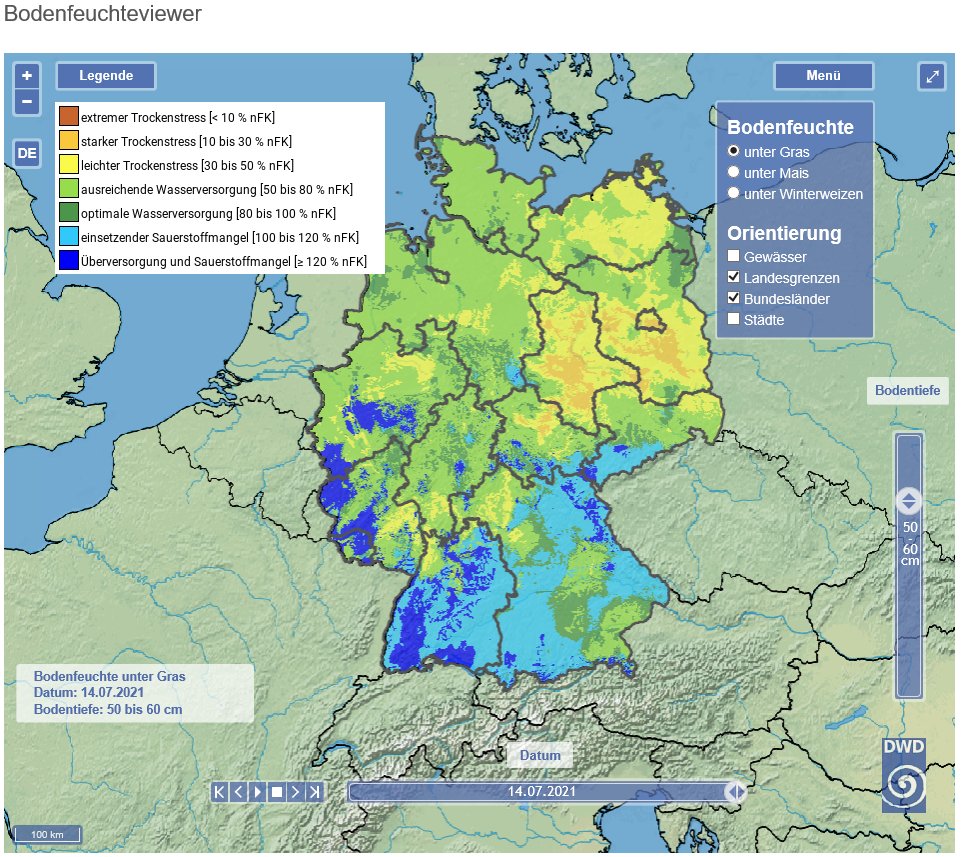Stop the animation playback

tap(277, 790)
